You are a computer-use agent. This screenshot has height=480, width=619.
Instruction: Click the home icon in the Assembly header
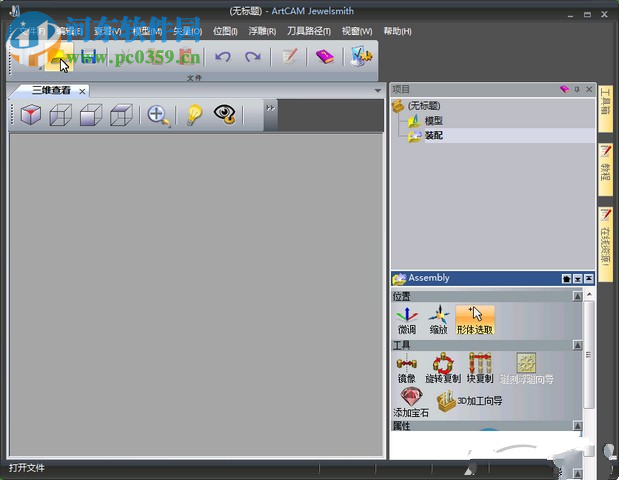coord(566,279)
